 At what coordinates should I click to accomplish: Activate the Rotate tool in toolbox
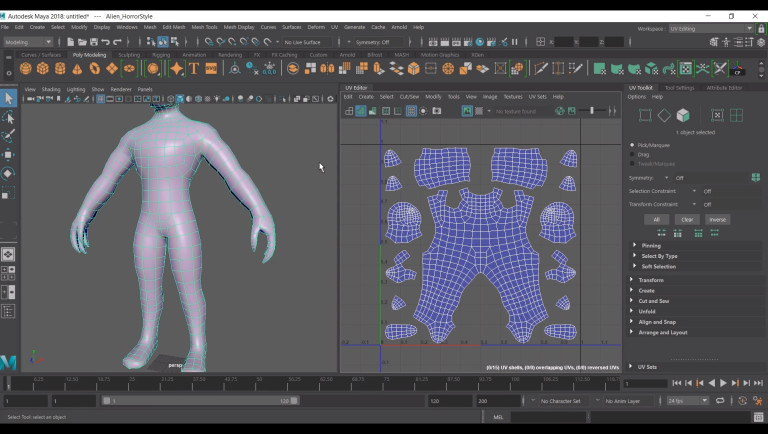(8, 173)
